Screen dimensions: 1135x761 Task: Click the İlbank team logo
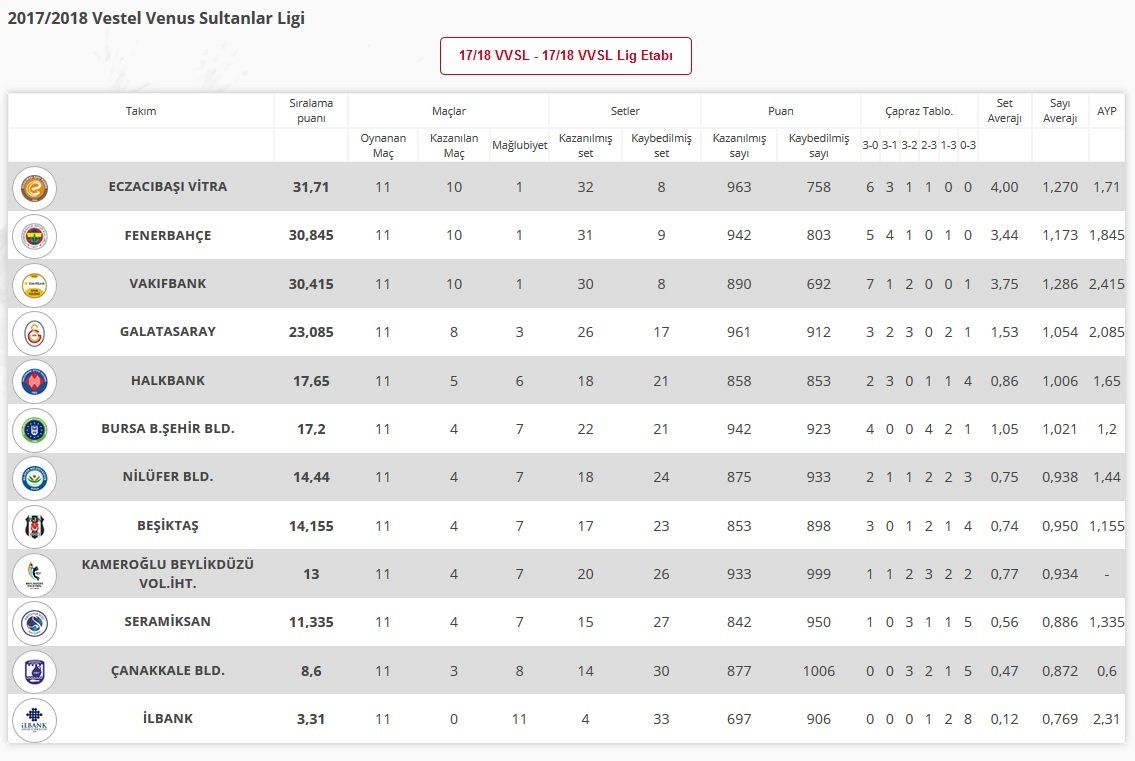34,720
